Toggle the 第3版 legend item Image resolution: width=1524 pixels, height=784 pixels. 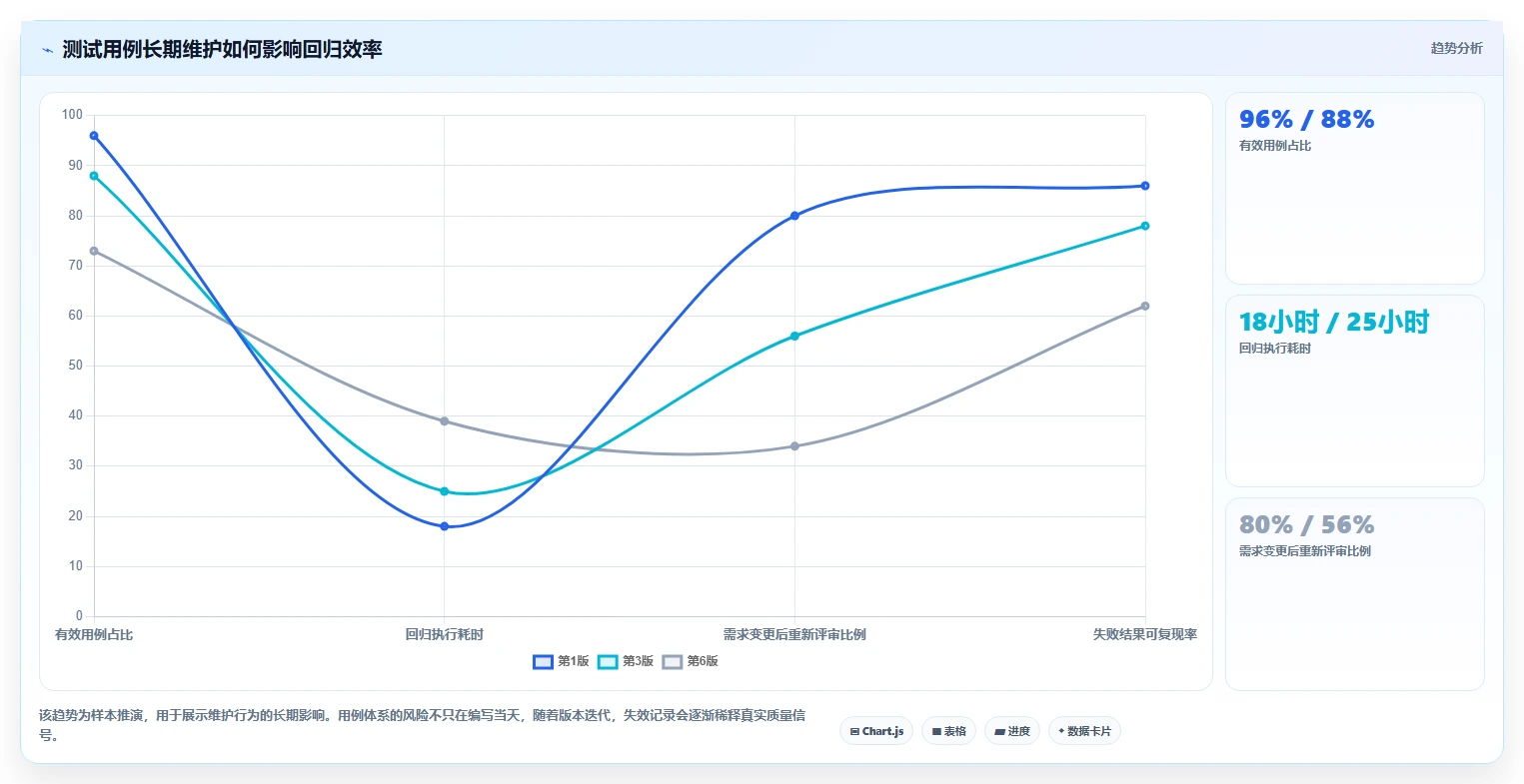627,661
